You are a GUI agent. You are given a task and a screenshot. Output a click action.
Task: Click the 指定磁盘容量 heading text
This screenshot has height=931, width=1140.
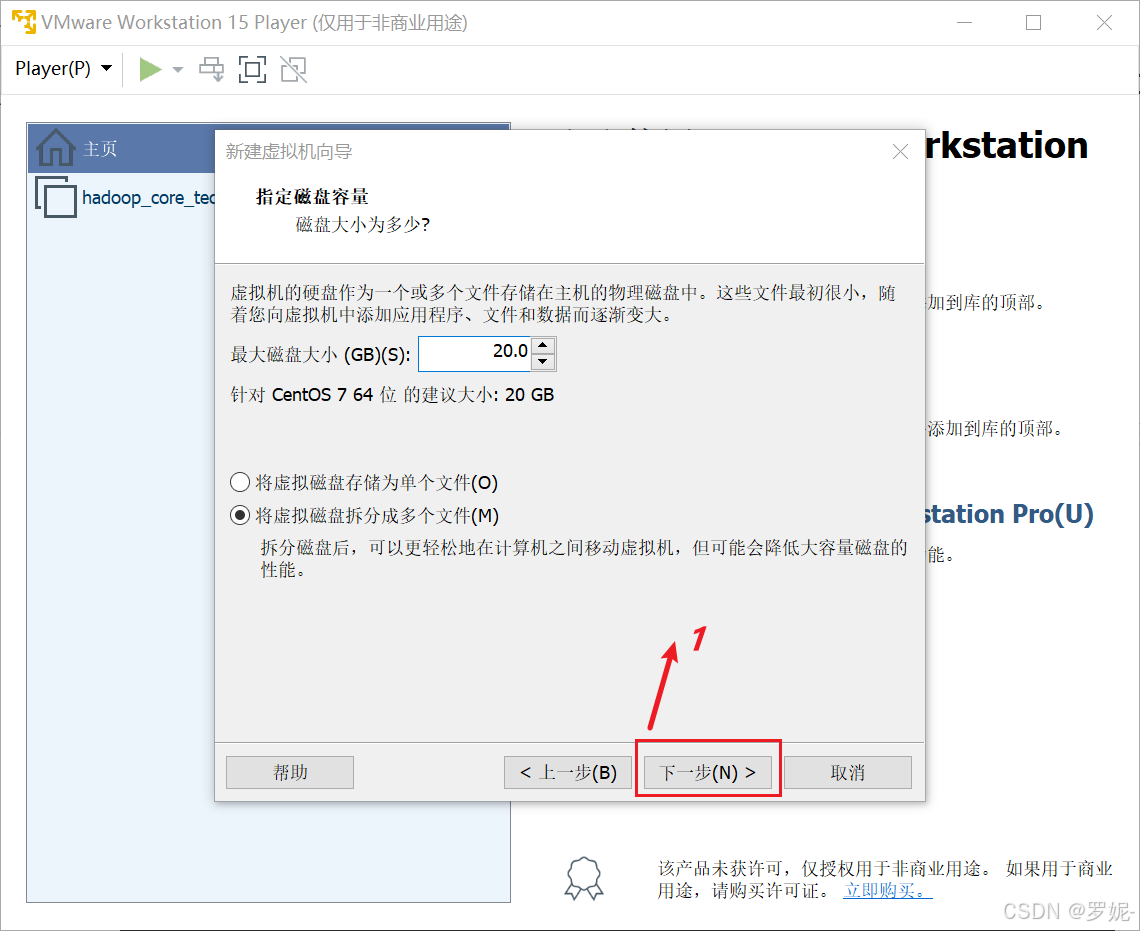[x=313, y=196]
